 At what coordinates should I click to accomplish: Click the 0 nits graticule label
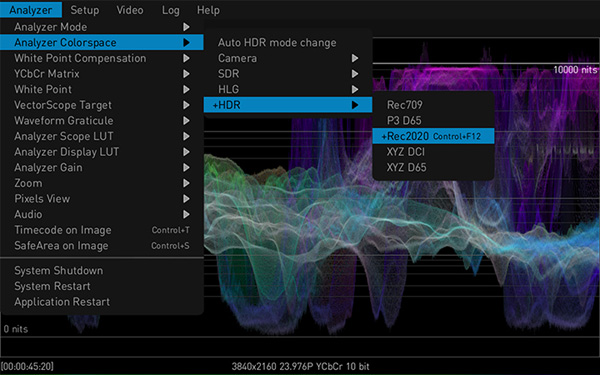pyautogui.click(x=16, y=329)
